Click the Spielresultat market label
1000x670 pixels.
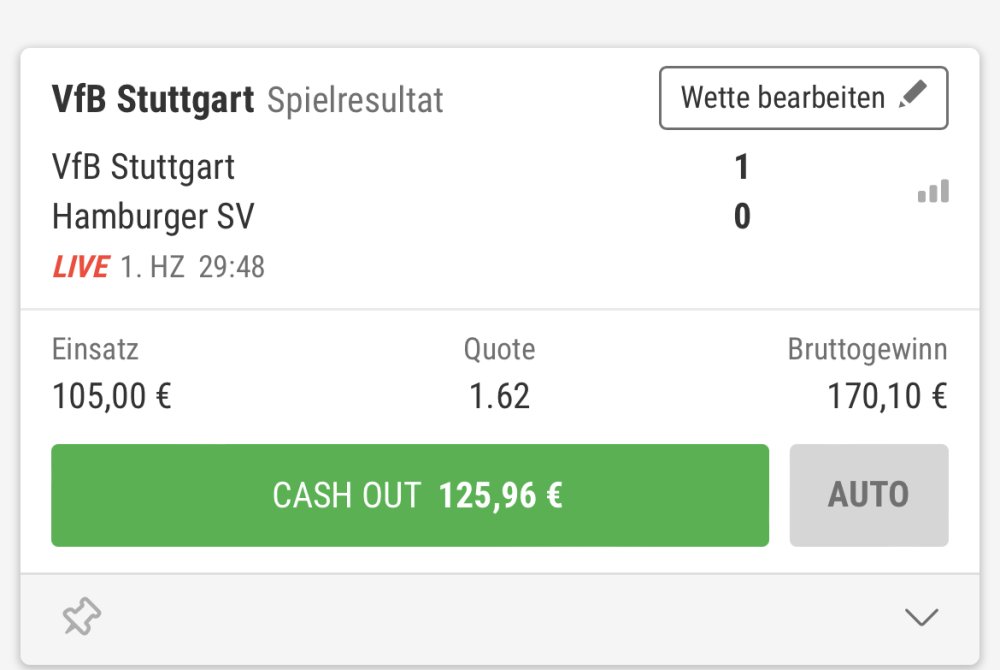[x=355, y=101]
